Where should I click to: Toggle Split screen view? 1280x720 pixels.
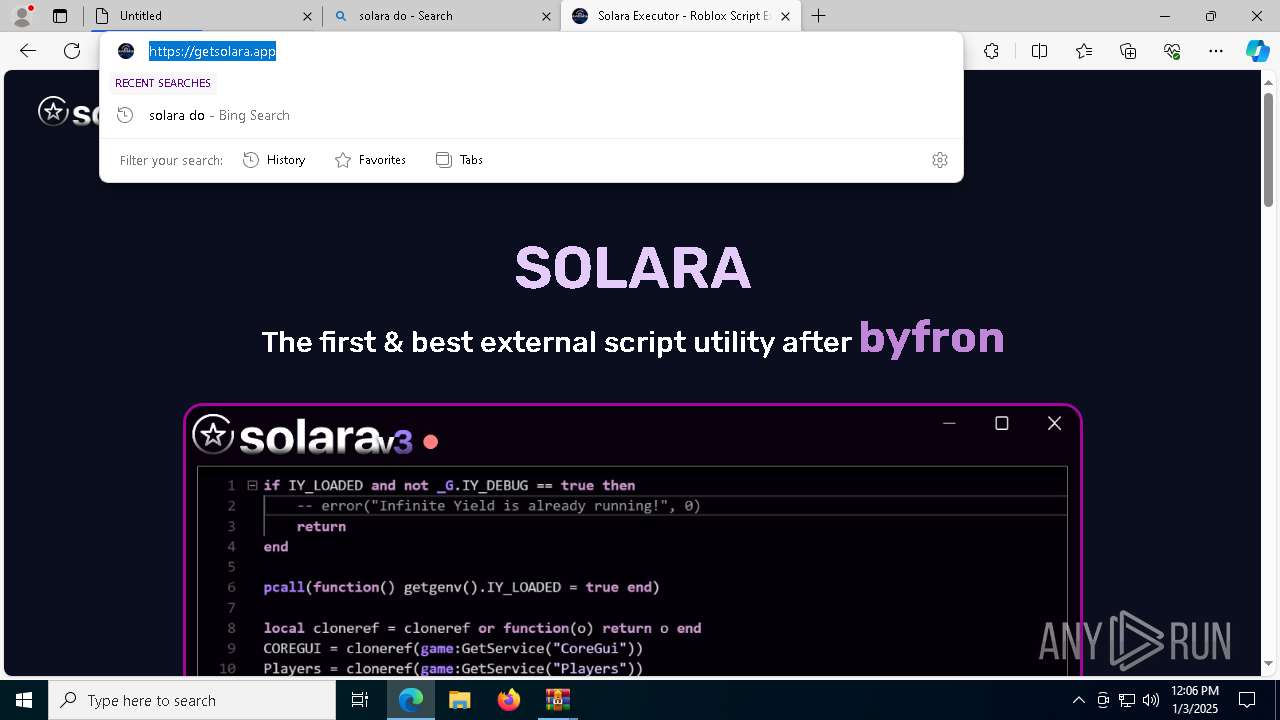point(1039,51)
